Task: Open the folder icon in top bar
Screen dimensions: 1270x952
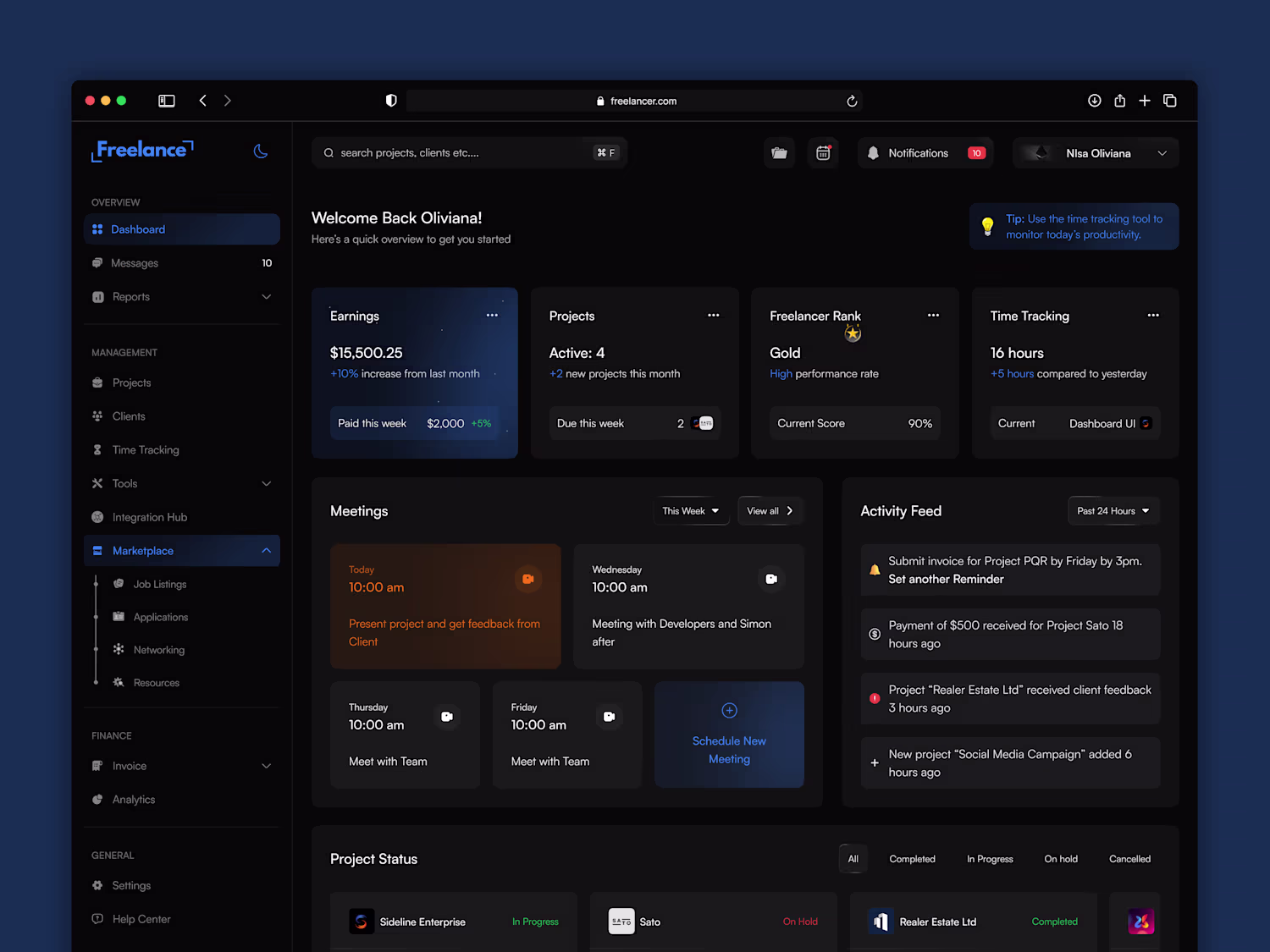Action: [780, 153]
